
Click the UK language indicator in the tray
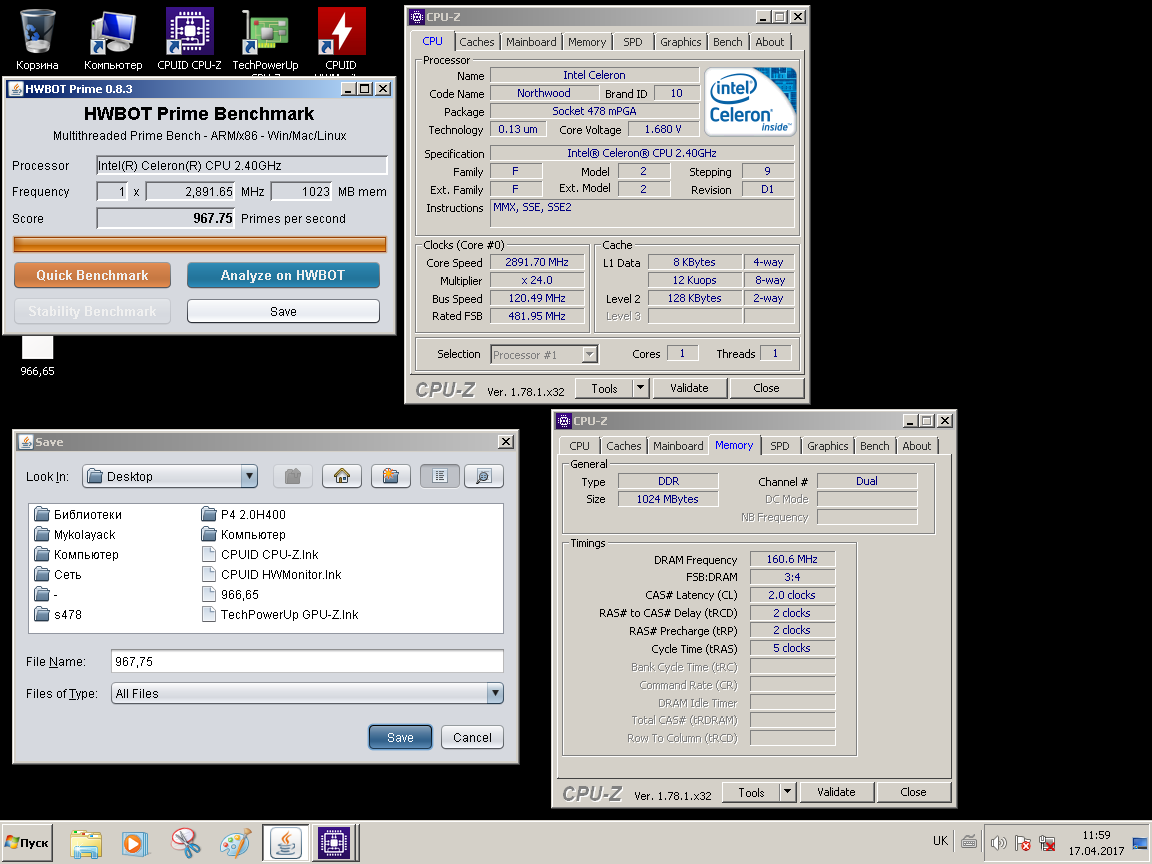[940, 841]
